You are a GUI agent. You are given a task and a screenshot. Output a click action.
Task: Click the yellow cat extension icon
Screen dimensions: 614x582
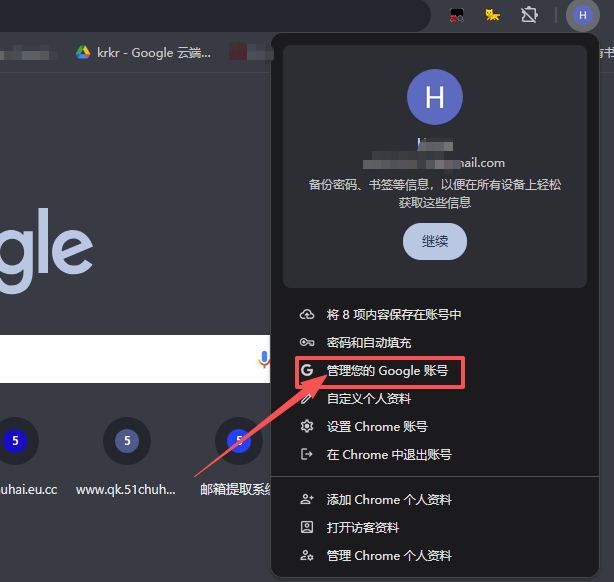tap(493, 15)
